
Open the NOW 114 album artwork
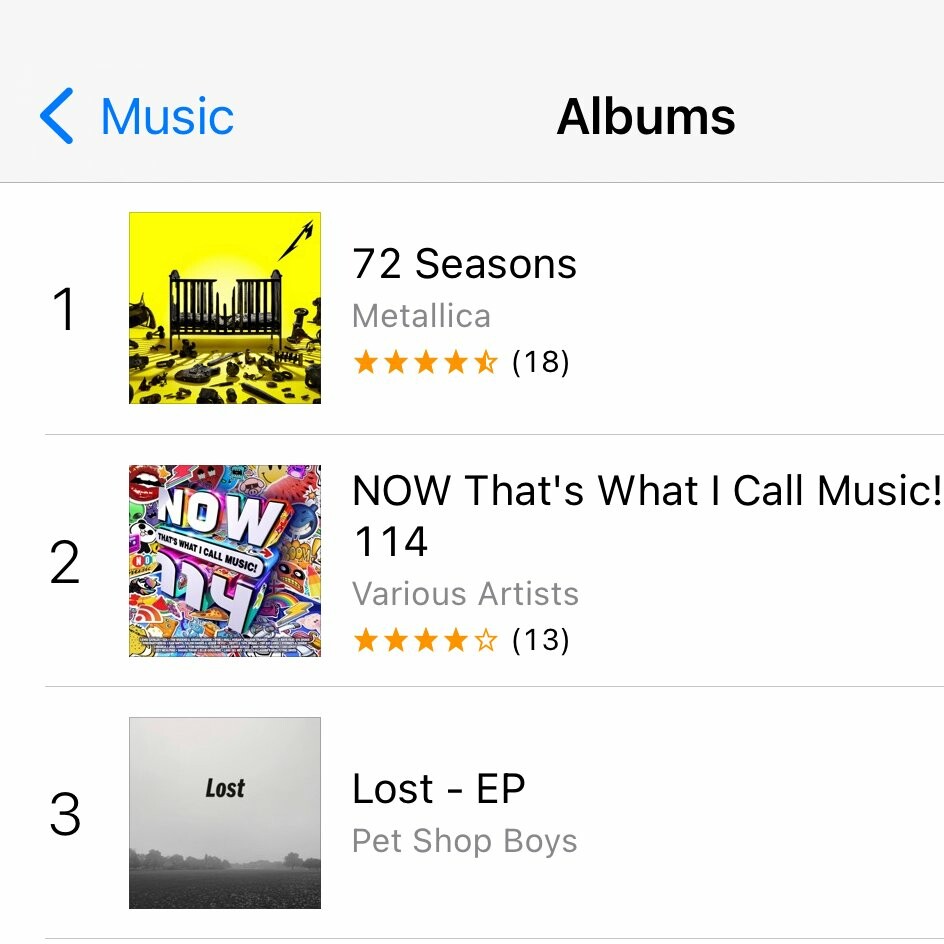pyautogui.click(x=225, y=560)
